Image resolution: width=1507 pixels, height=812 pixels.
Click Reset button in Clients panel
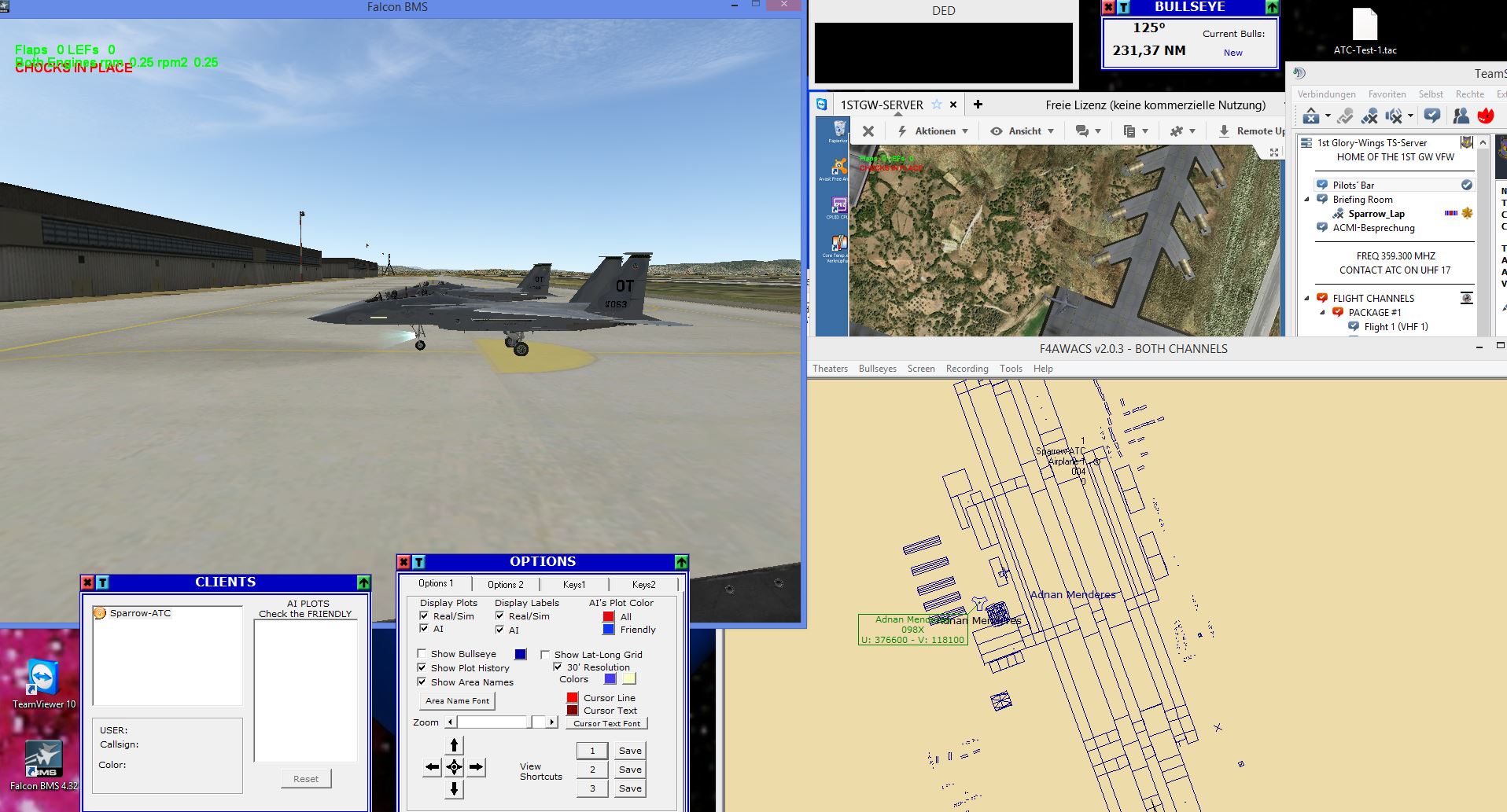[x=306, y=779]
